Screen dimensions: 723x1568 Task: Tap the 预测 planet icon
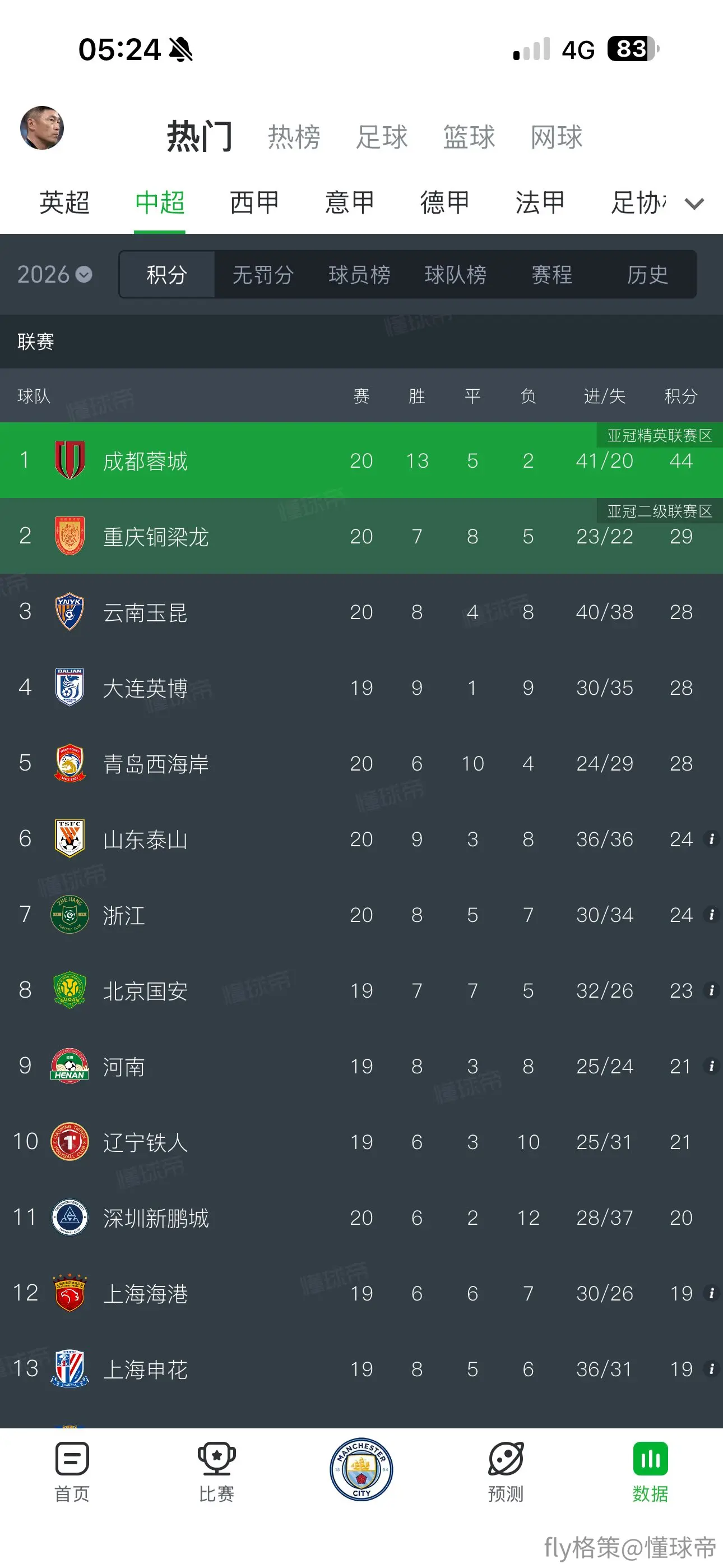[x=506, y=1459]
